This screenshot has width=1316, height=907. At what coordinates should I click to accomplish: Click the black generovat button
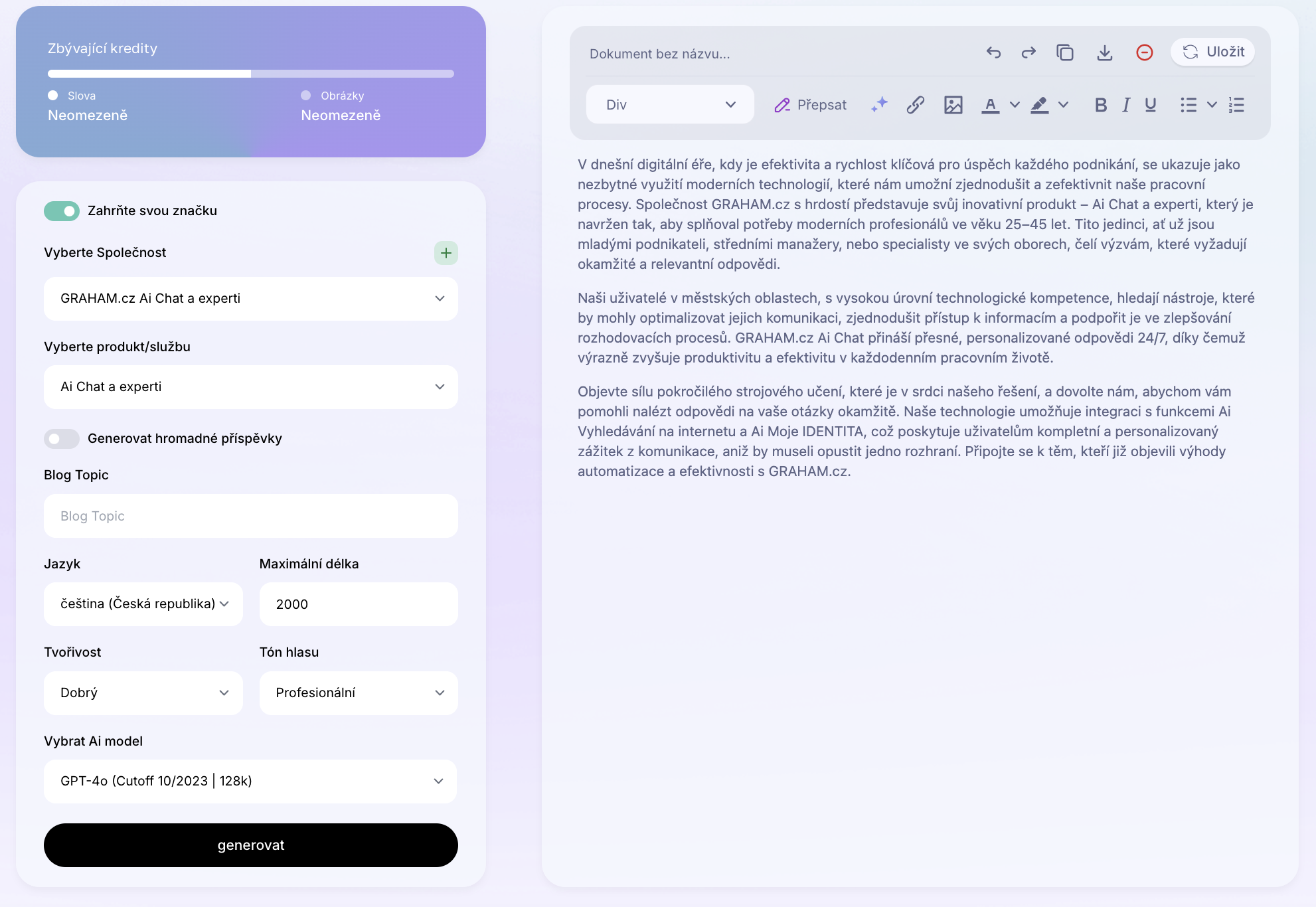(251, 845)
